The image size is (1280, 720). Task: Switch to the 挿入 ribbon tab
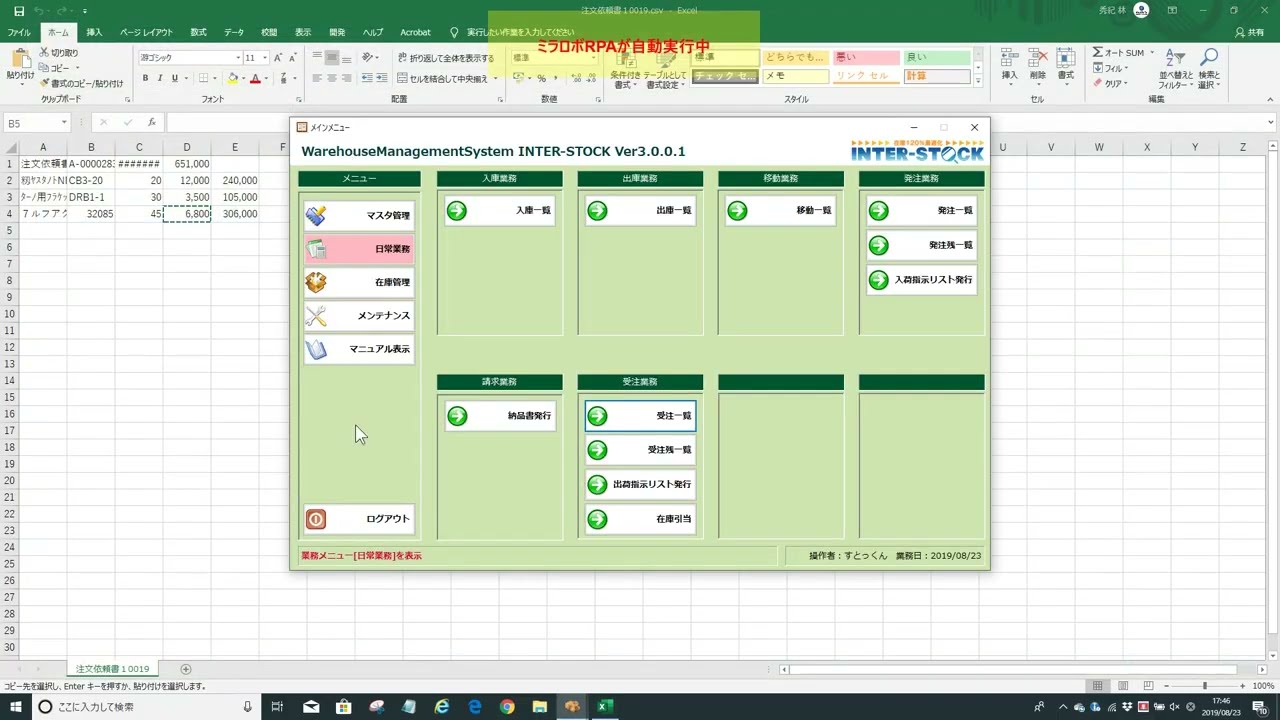point(94,32)
